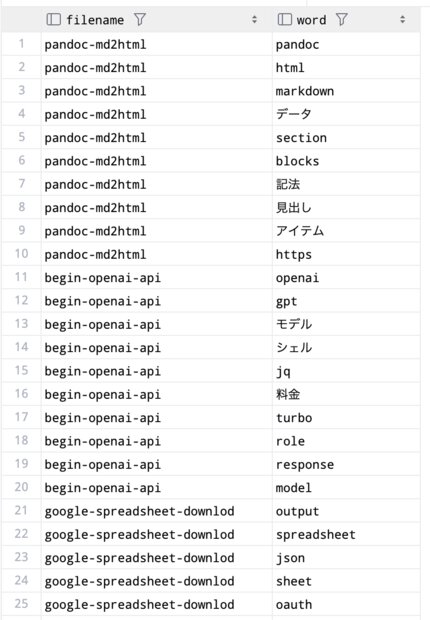Select the cell containing 'markdown'

(346, 91)
